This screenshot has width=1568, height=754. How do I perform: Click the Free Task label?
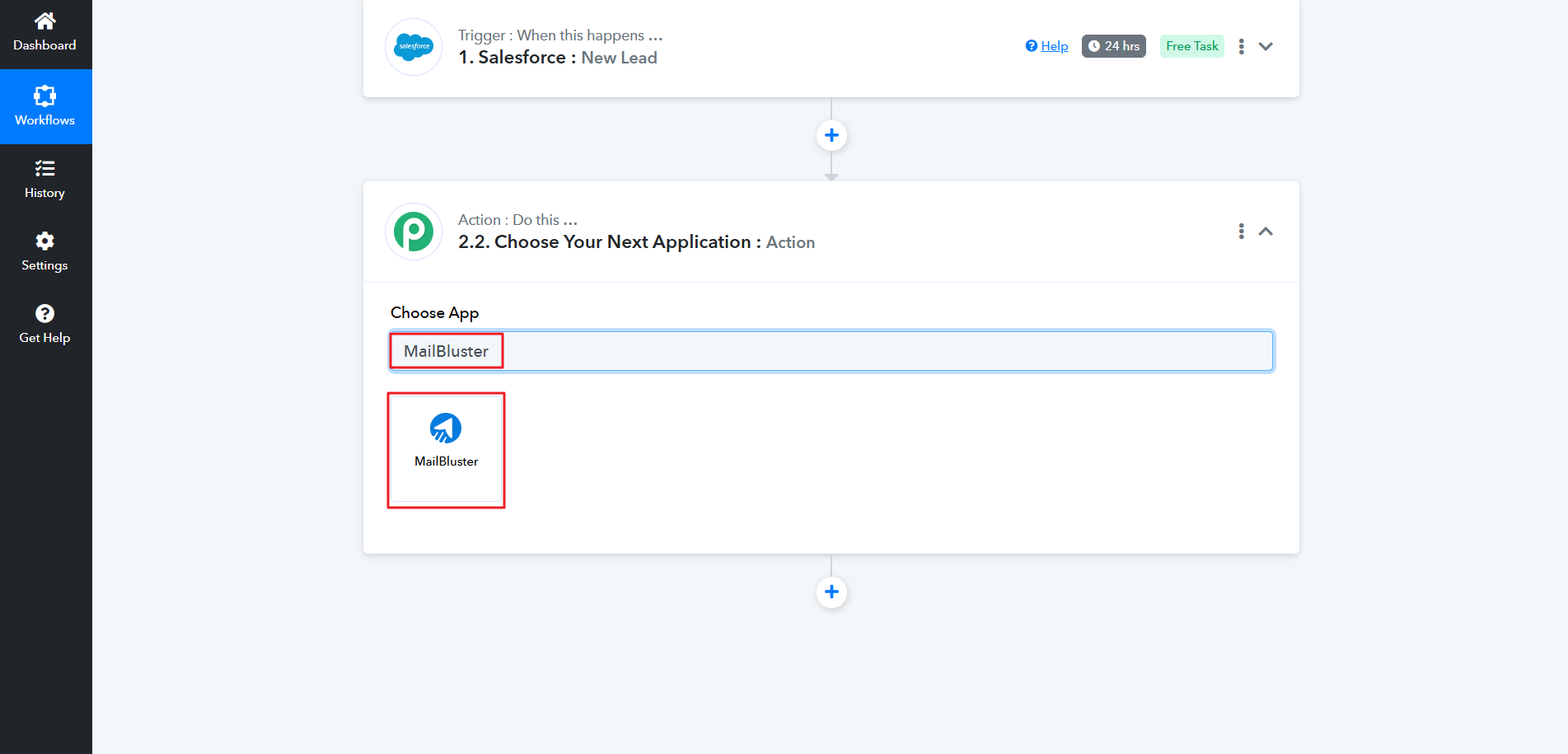coord(1191,46)
